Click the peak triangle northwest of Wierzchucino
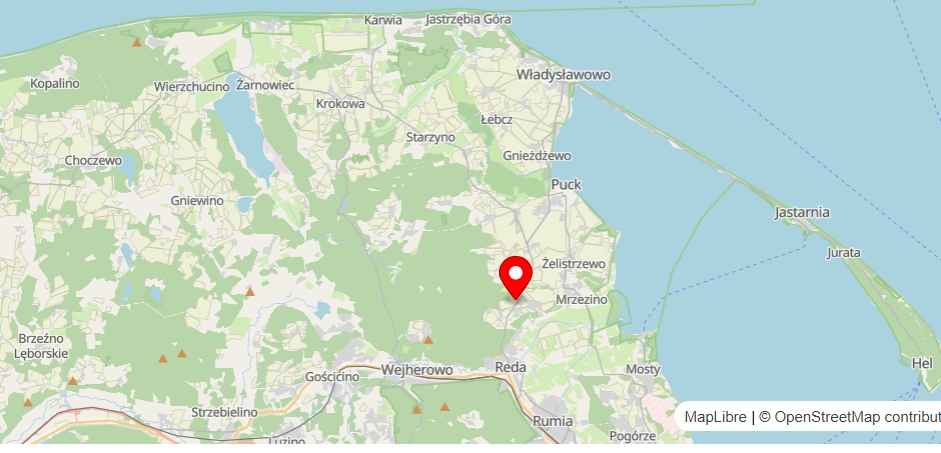This screenshot has width=941, height=453. click(137, 42)
